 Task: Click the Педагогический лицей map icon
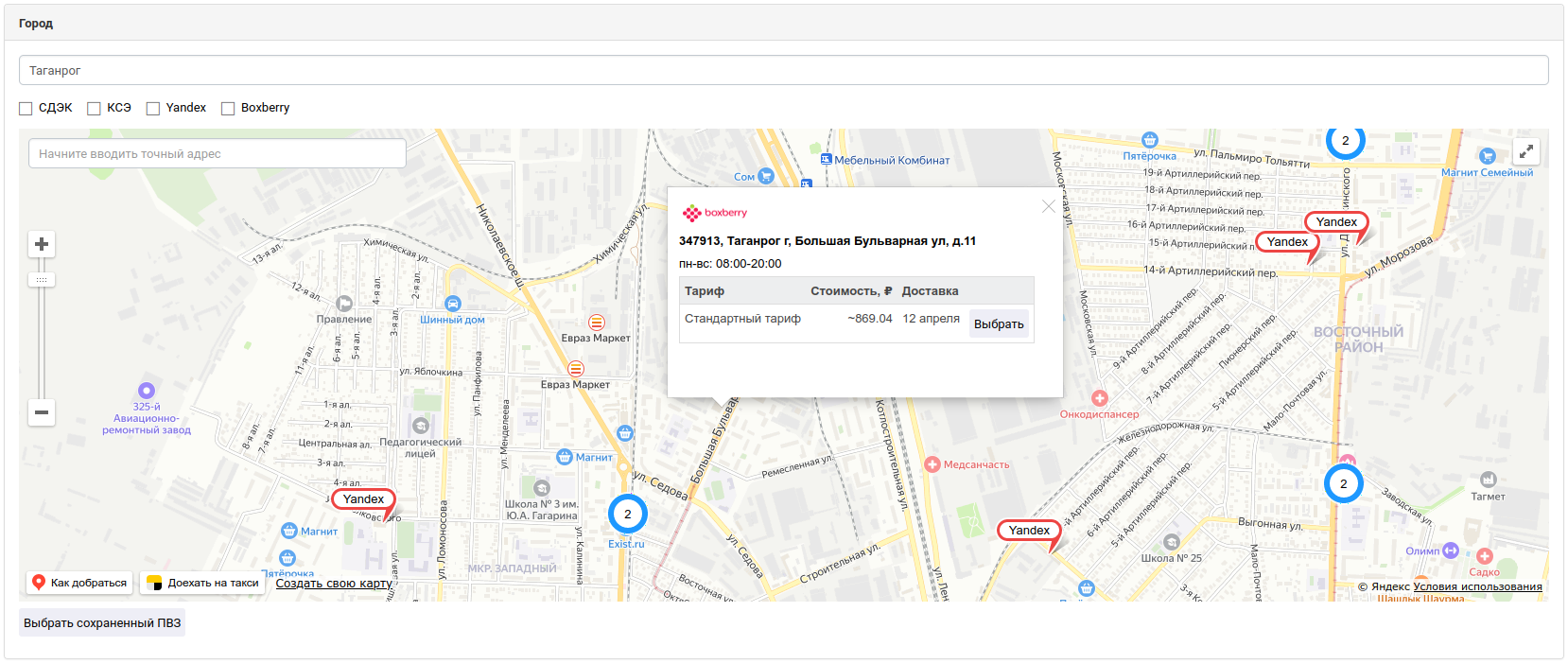tap(421, 426)
